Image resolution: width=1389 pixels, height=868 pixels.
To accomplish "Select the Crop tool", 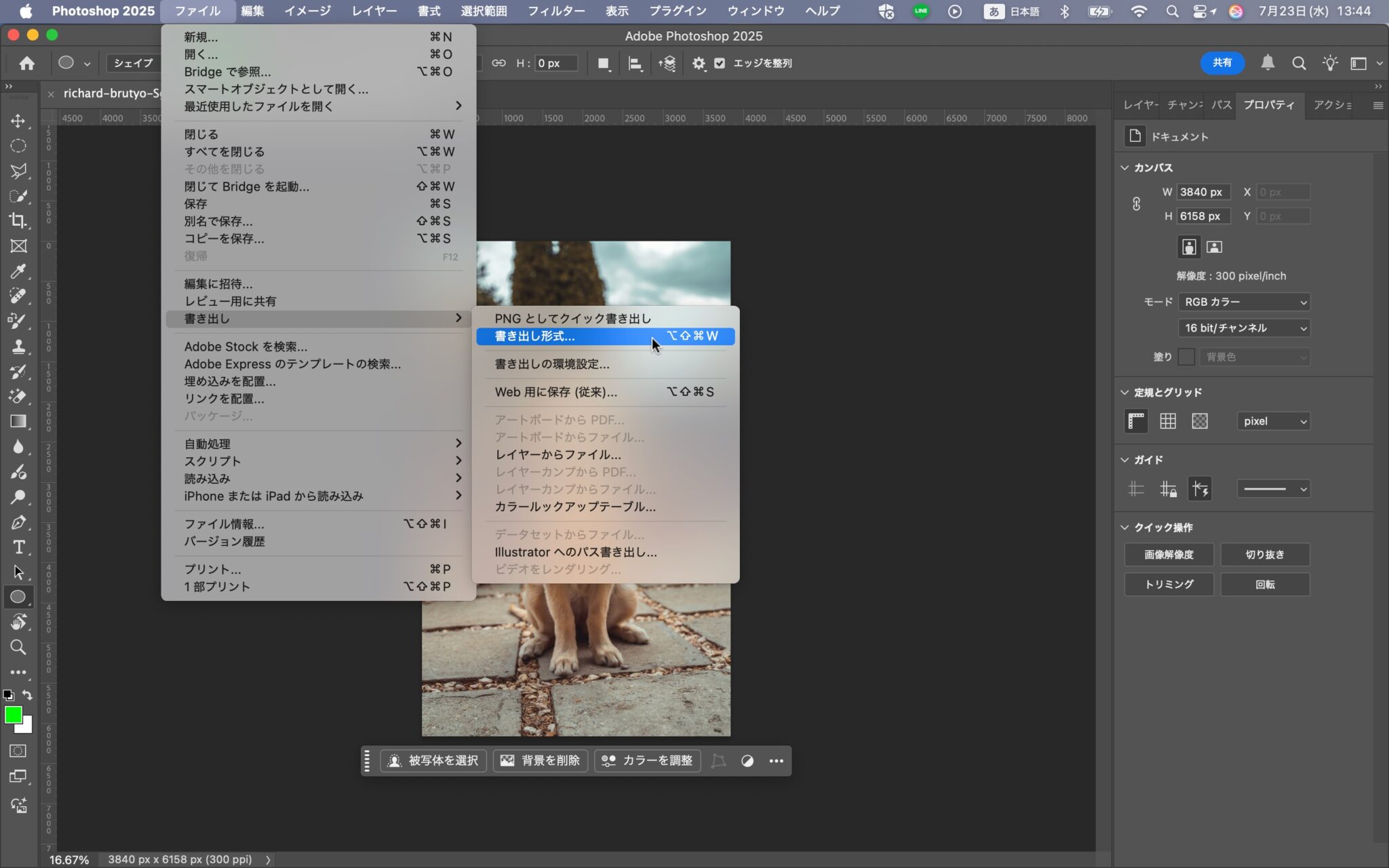I will (x=18, y=220).
